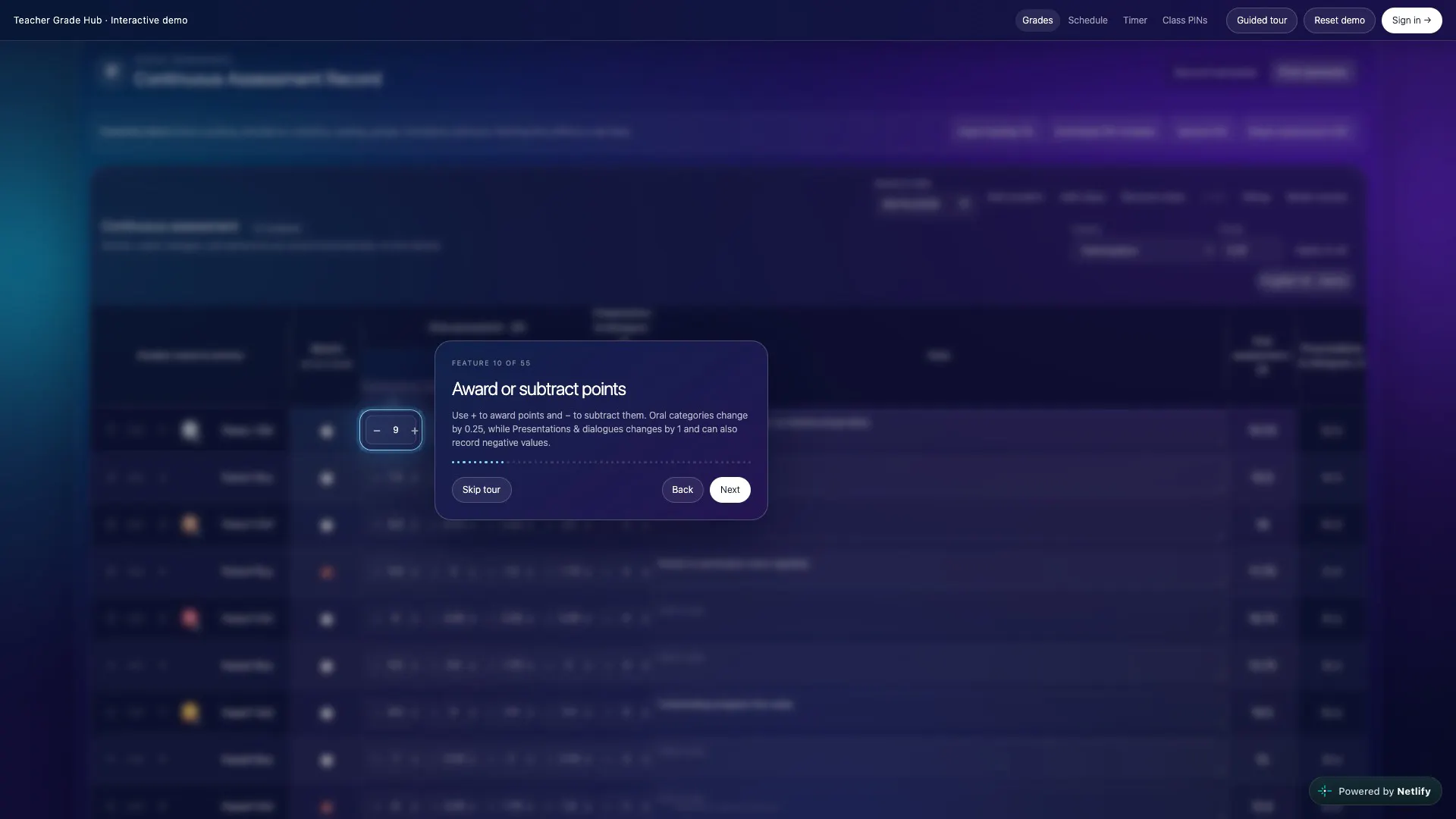
Task: Go to the Class PINs tab
Action: (x=1185, y=20)
